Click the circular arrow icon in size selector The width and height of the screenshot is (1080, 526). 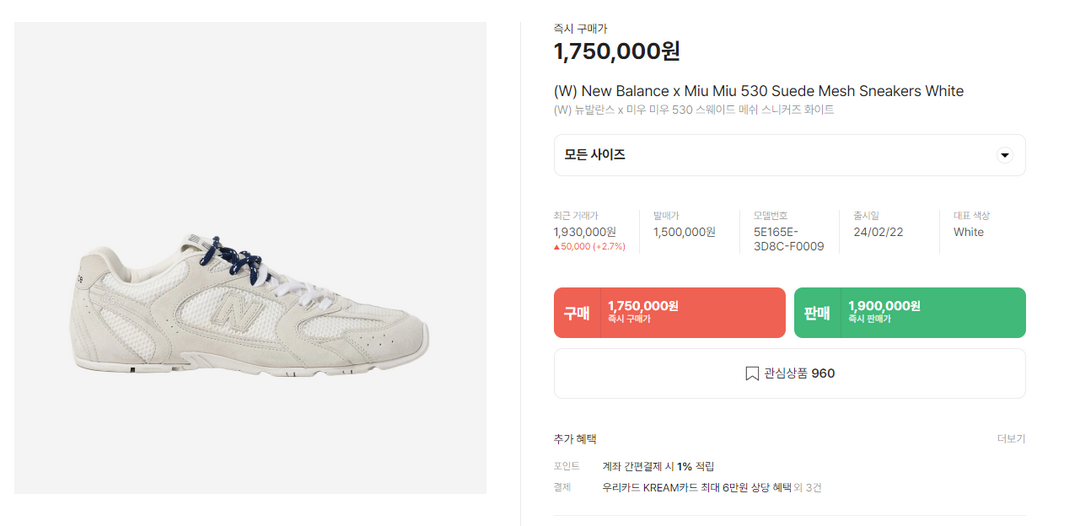[1005, 155]
